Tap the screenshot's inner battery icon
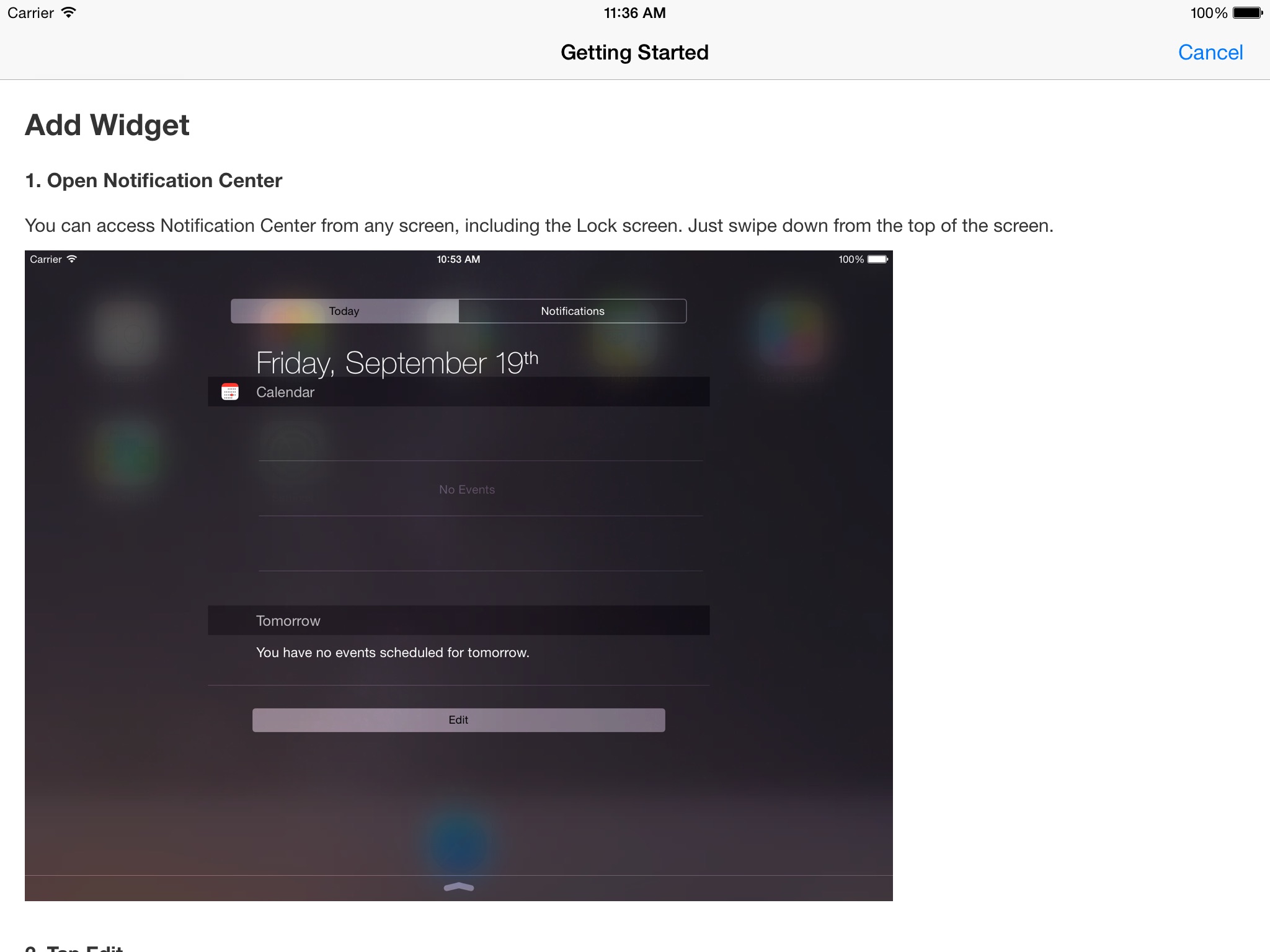1270x952 pixels. pyautogui.click(x=877, y=260)
